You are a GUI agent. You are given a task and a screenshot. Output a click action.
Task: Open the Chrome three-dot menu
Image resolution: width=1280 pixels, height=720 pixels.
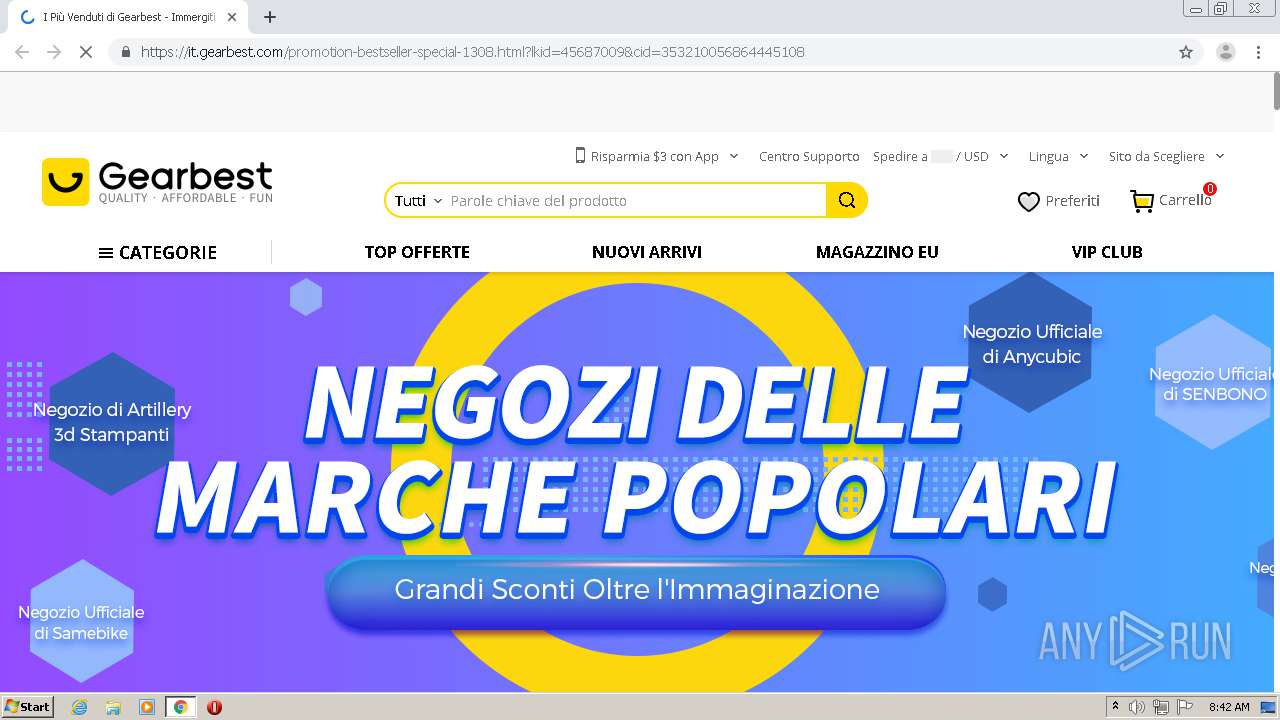point(1258,52)
